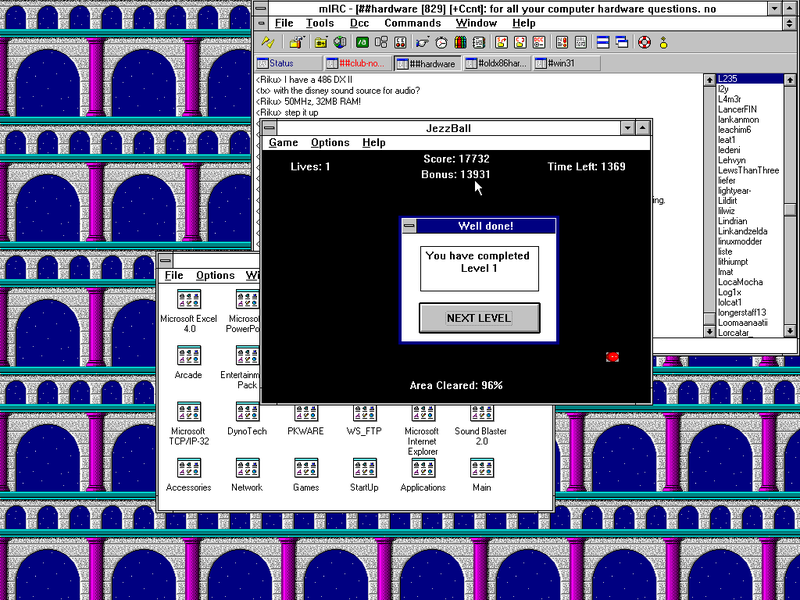Select the Applications program group icon
This screenshot has width=800, height=600.
[423, 468]
